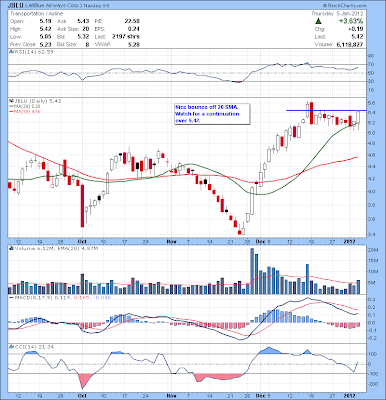The height and width of the screenshot is (400, 386).
Task: Click the red MA(50) legend
Action: coord(25,111)
